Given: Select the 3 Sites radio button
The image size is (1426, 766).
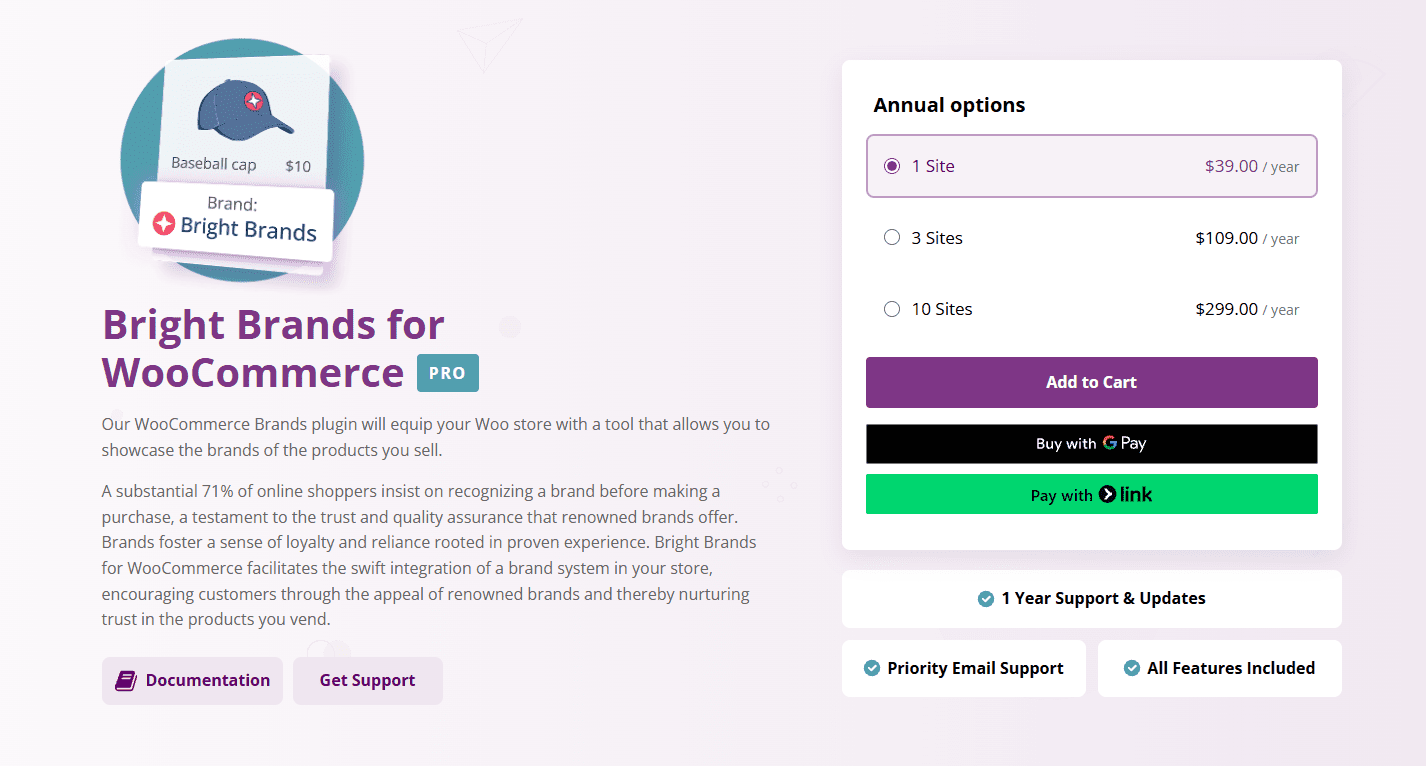Looking at the screenshot, I should [x=892, y=238].
